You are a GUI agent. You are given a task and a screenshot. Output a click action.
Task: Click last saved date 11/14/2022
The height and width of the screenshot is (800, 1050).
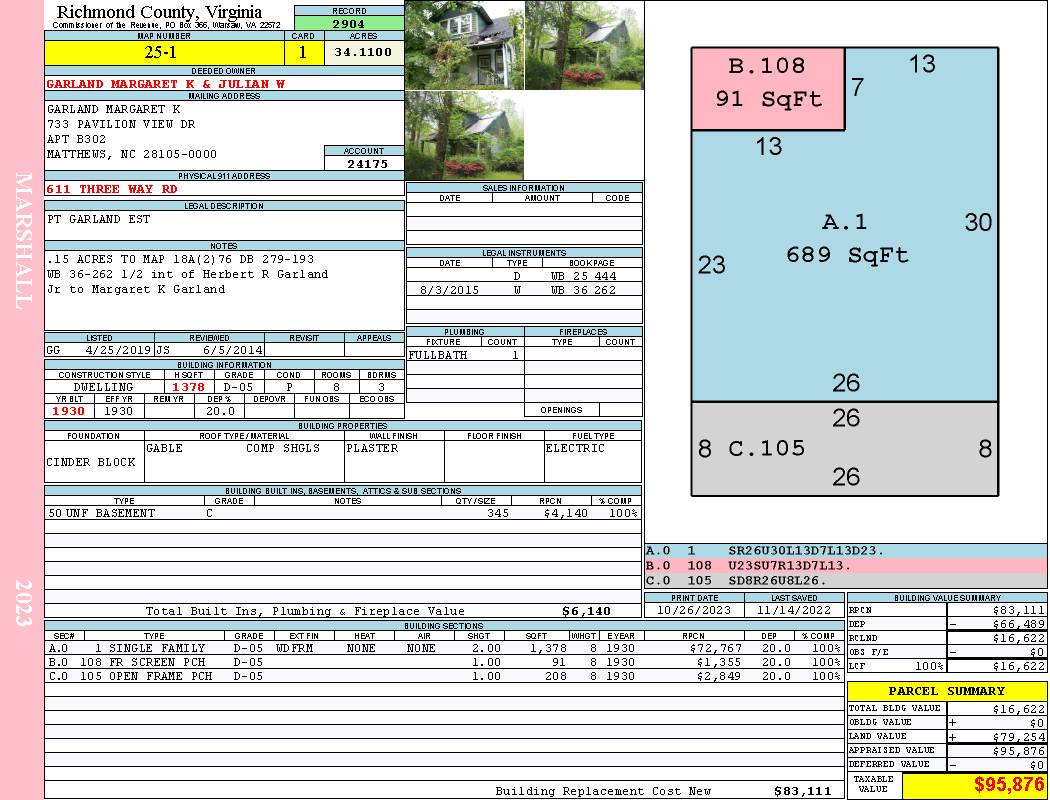coord(794,610)
